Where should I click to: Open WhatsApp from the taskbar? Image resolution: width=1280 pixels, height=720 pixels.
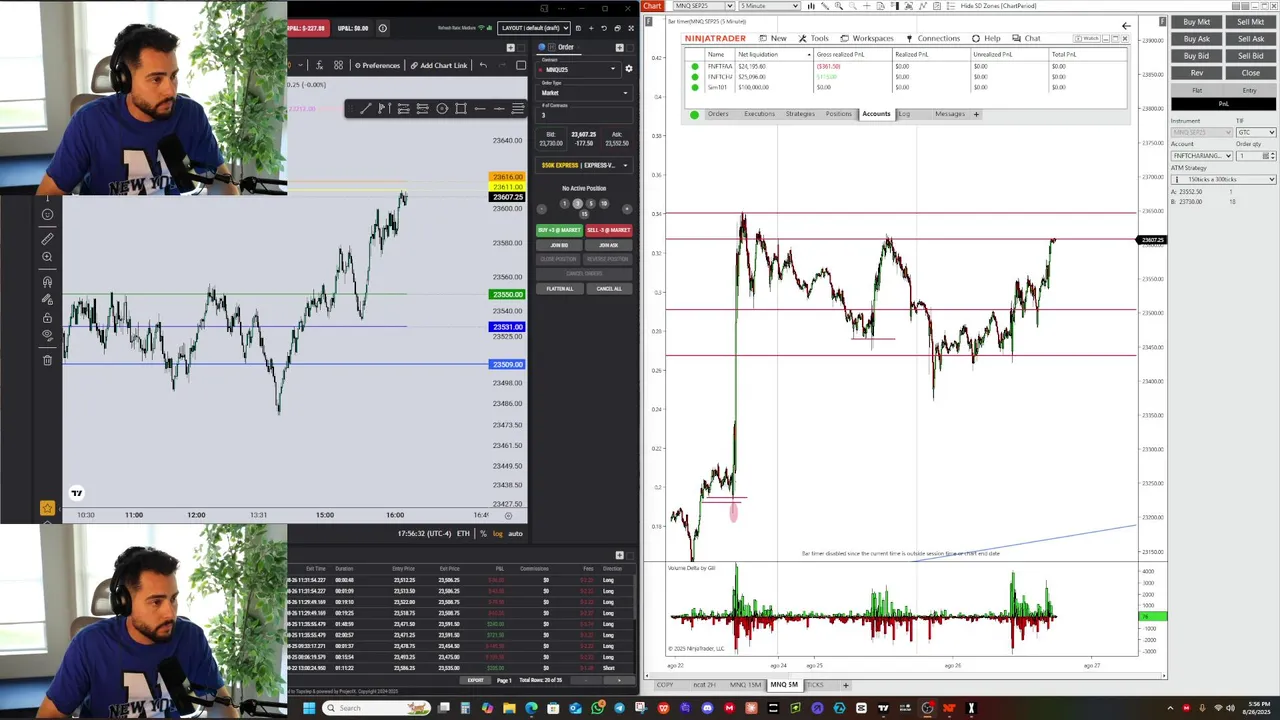tap(597, 708)
